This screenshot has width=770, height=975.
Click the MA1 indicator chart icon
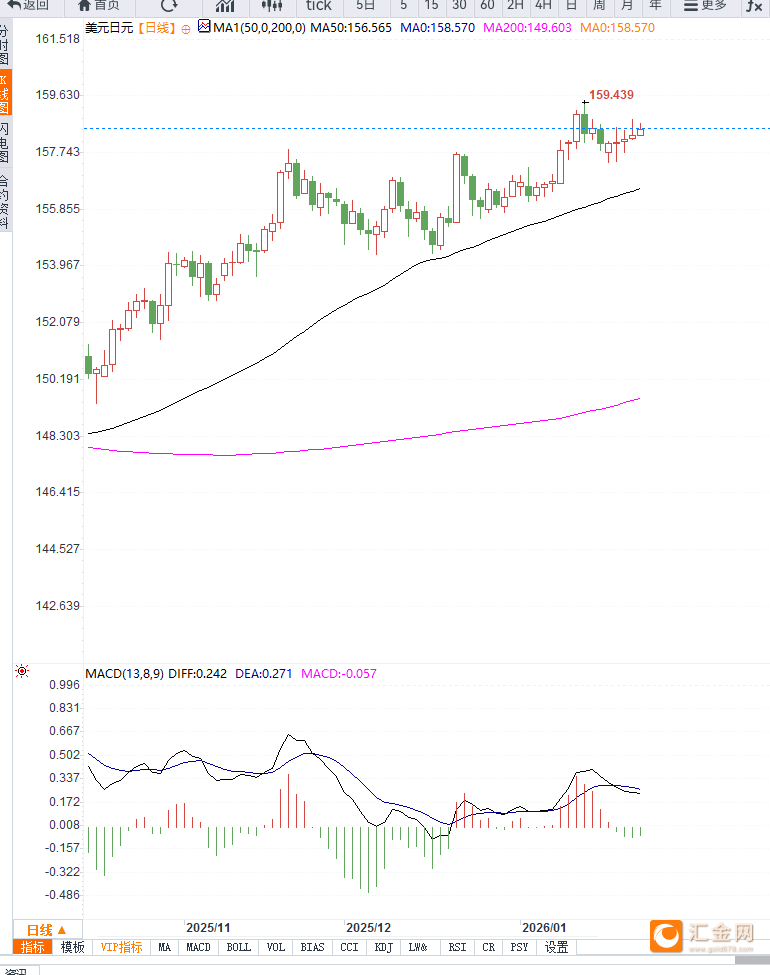pos(204,28)
